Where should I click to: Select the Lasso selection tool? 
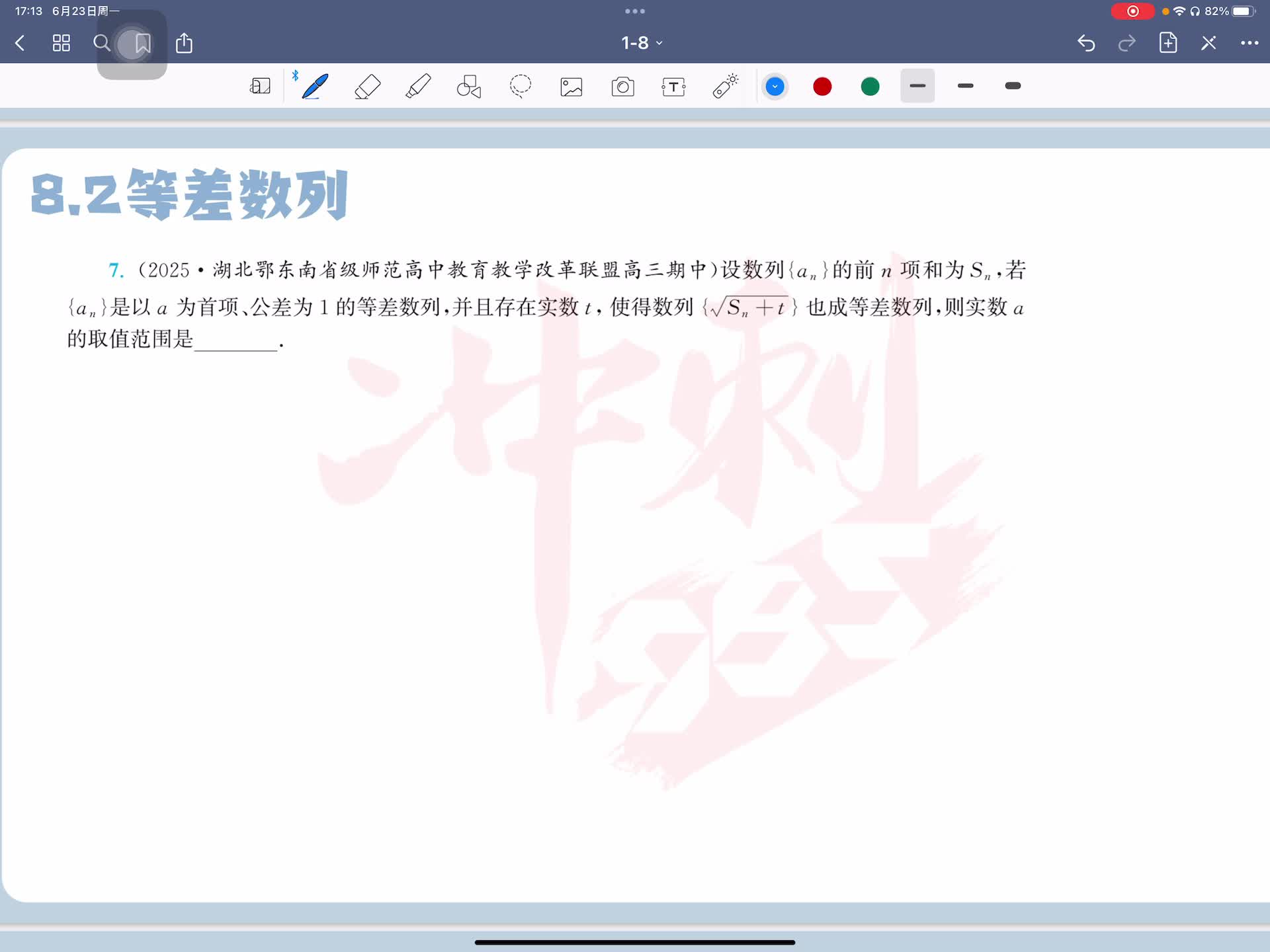tap(521, 87)
